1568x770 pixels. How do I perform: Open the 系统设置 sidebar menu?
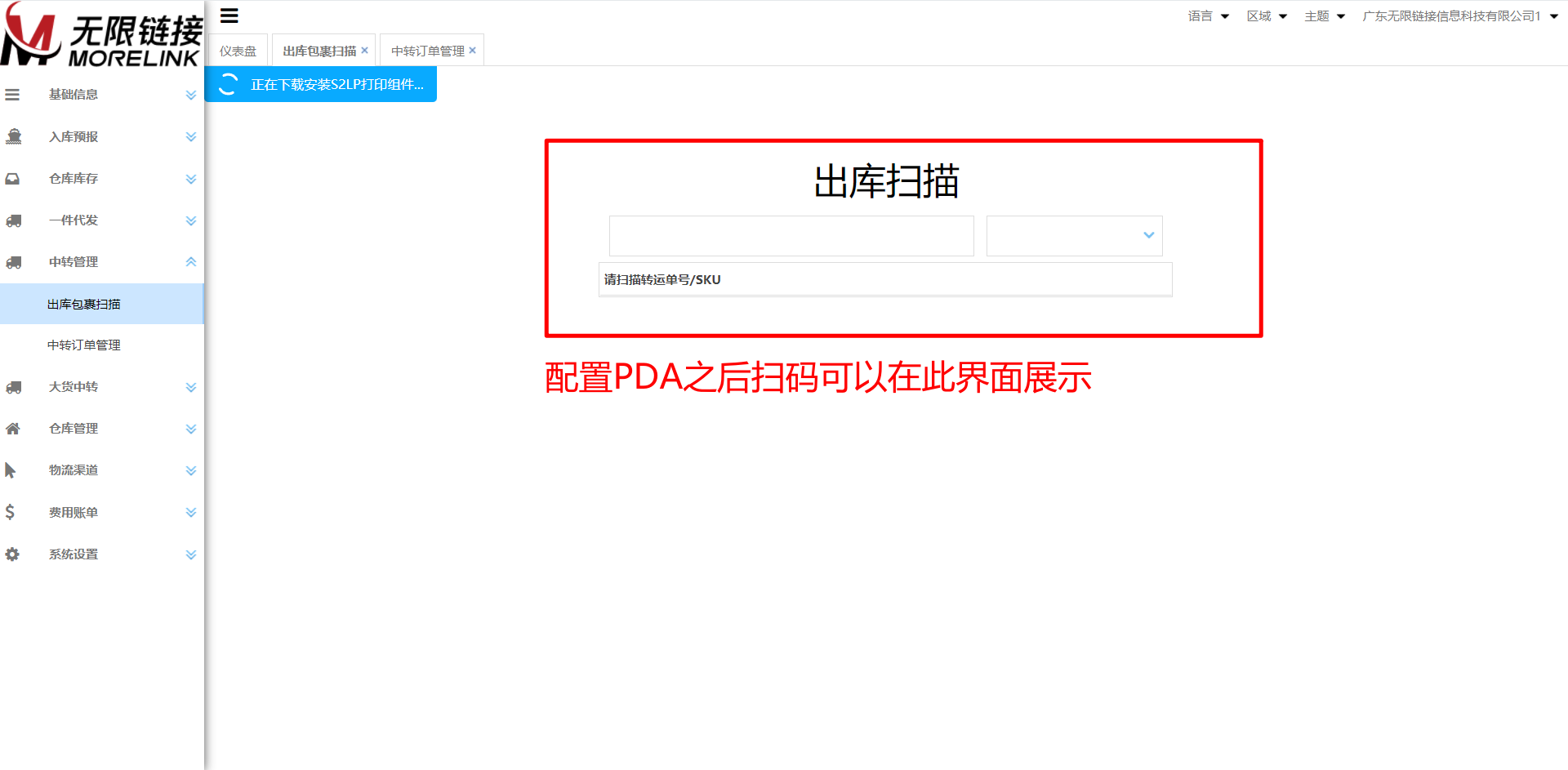101,554
